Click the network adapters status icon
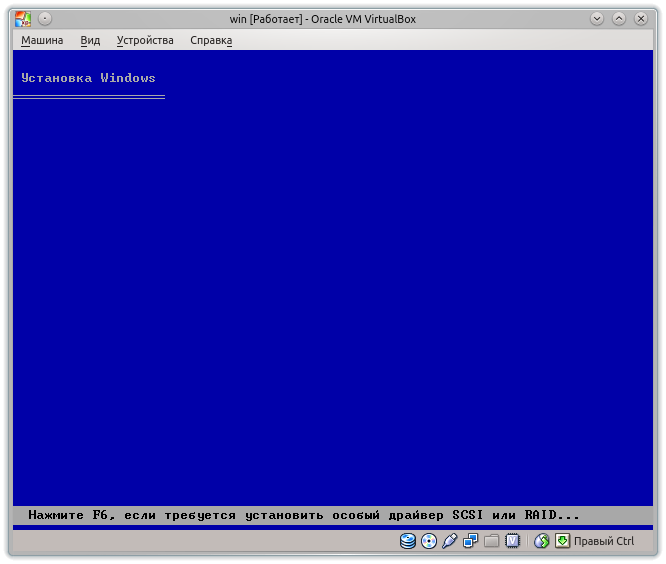This screenshot has height=564, width=666. click(x=471, y=541)
